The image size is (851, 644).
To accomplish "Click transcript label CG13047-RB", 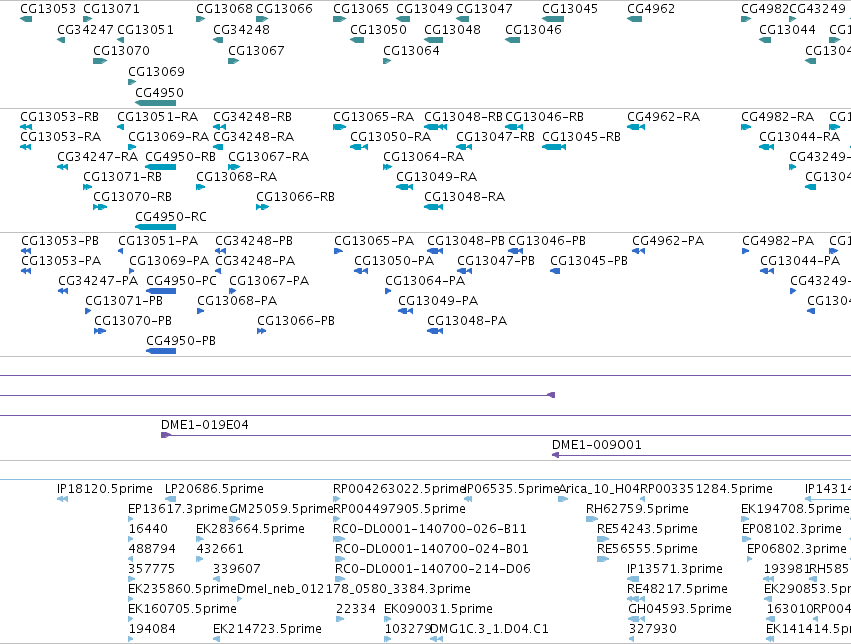I will (496, 137).
